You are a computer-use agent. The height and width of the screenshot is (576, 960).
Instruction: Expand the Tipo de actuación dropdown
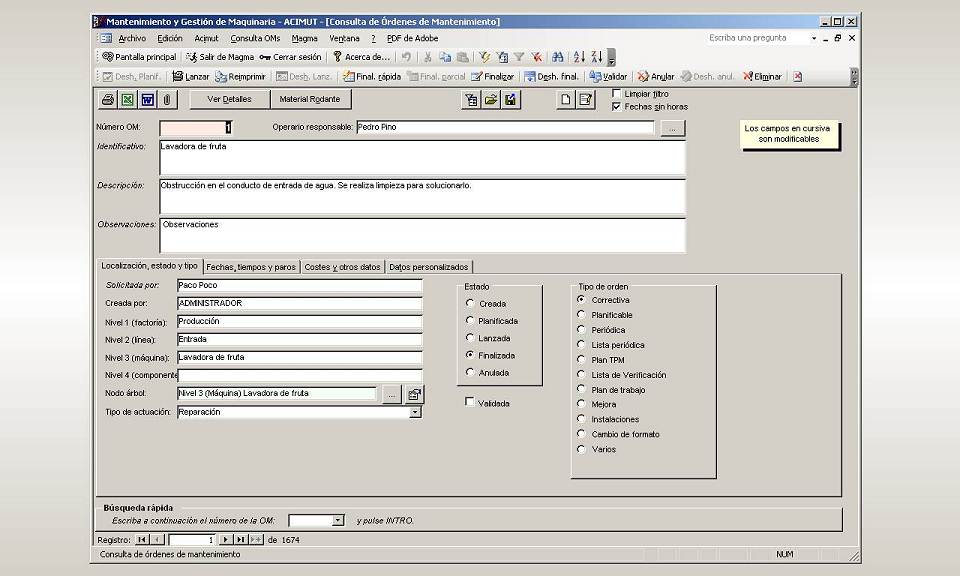coord(416,413)
